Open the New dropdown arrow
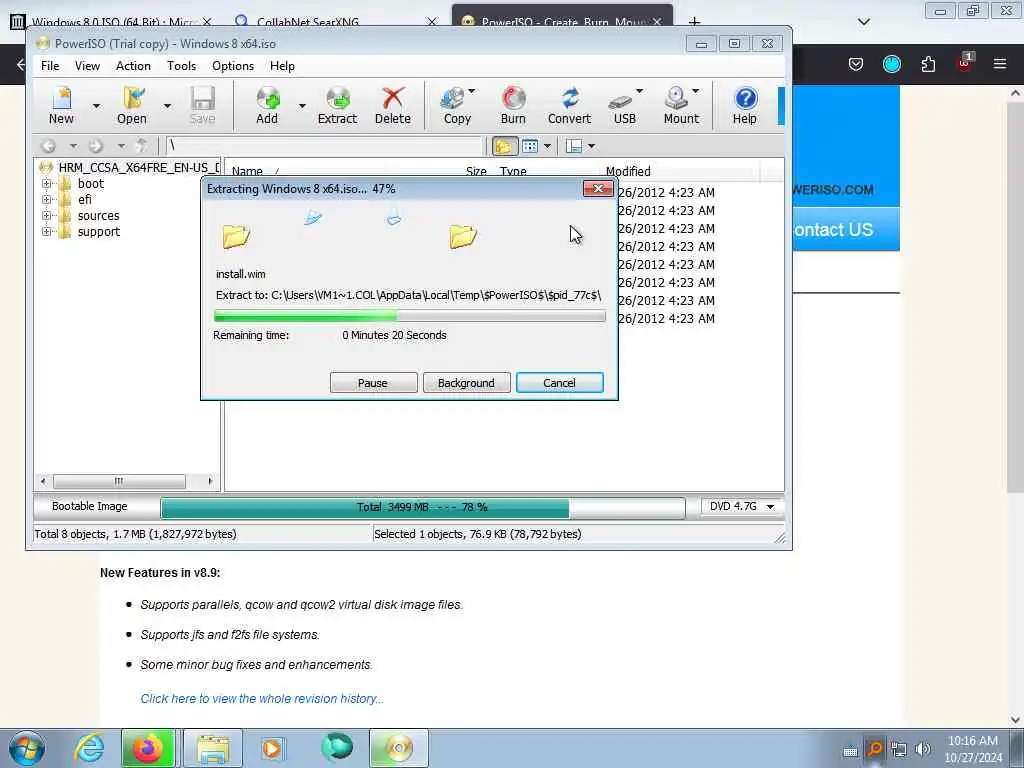 (x=96, y=105)
